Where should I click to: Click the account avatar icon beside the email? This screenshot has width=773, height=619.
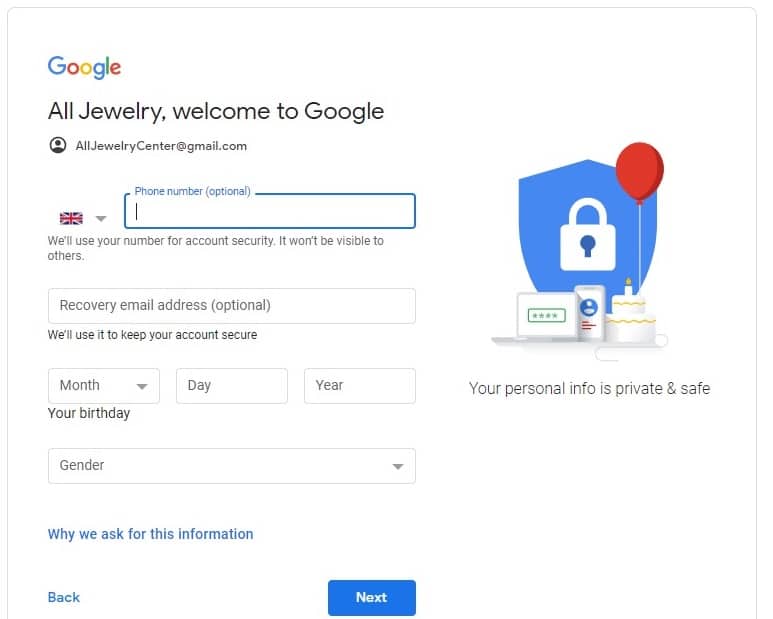pos(58,145)
